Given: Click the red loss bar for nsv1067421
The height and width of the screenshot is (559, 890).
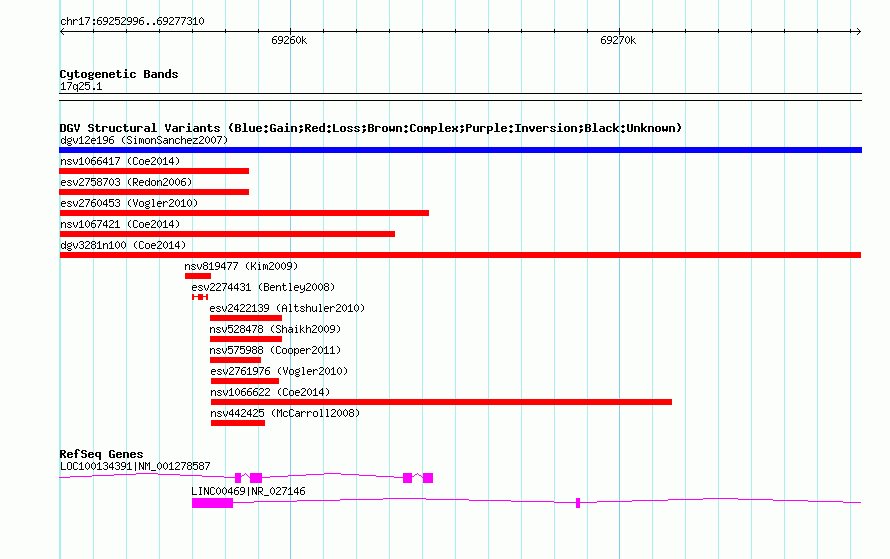Looking at the screenshot, I should [x=227, y=234].
